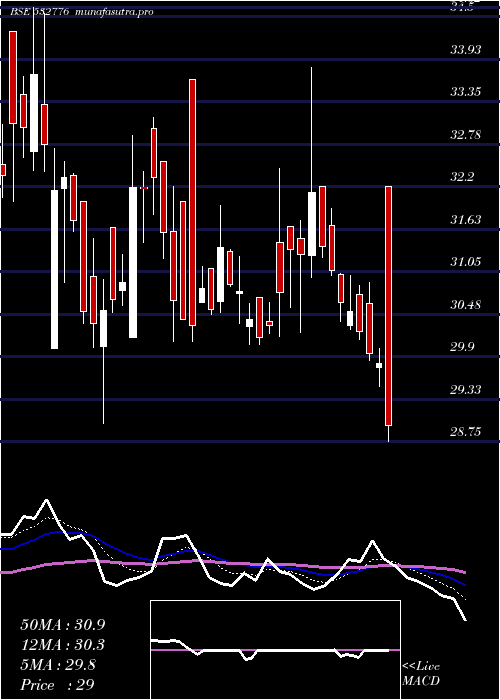Click the 5MA : 29.8 value
The height and width of the screenshot is (700, 500).
click(x=58, y=665)
